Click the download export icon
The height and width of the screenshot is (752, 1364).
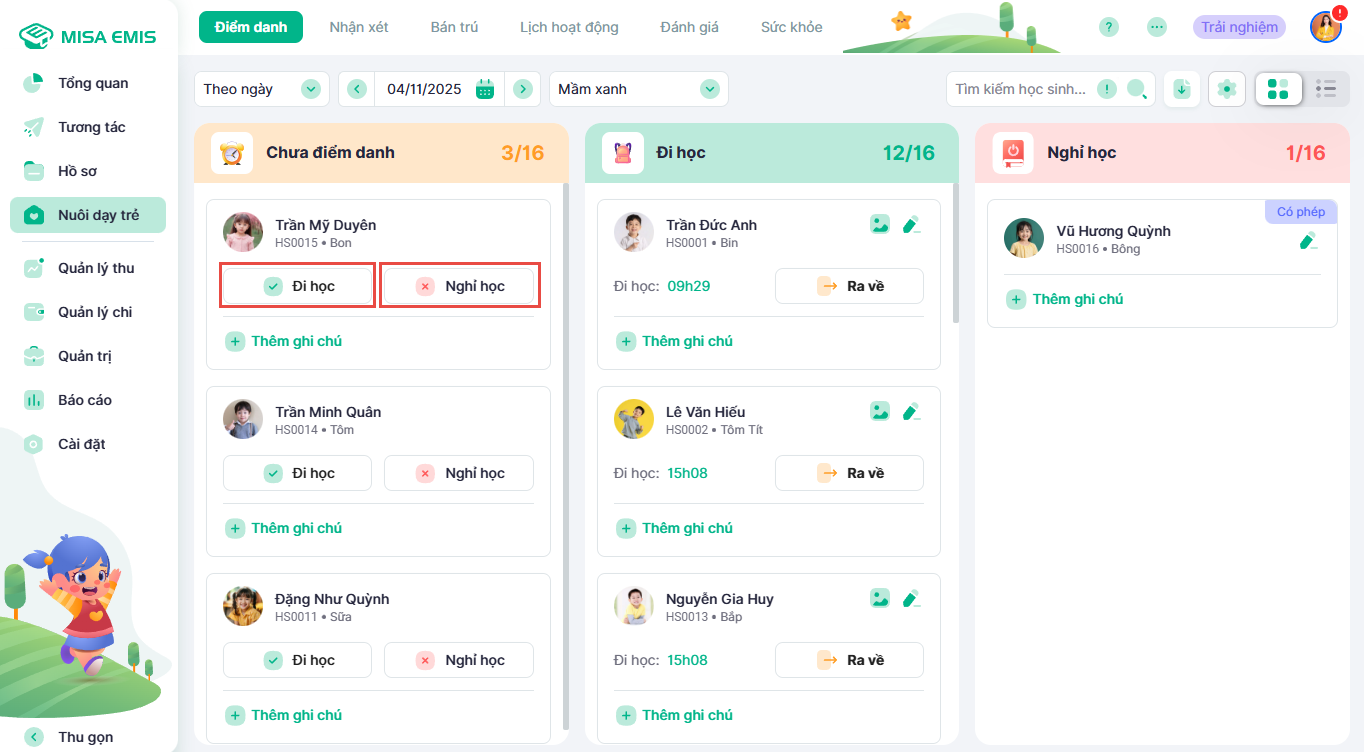click(x=1182, y=89)
